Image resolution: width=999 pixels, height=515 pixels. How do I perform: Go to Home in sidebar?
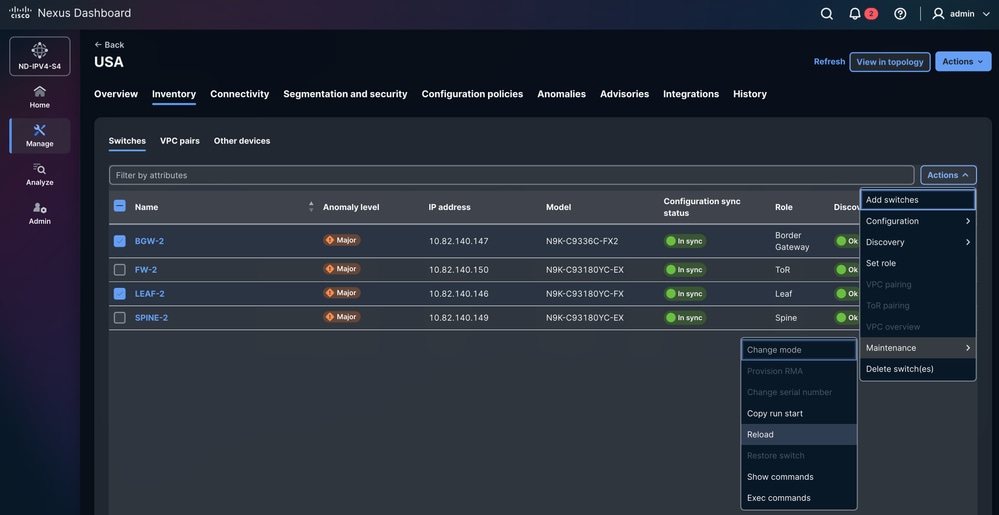[x=40, y=97]
